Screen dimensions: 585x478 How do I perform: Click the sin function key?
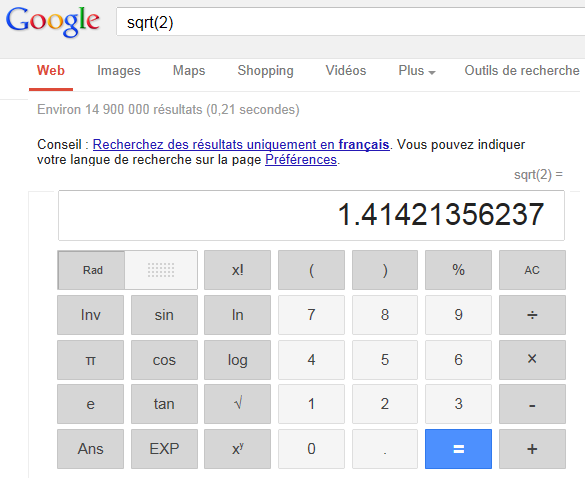click(164, 315)
